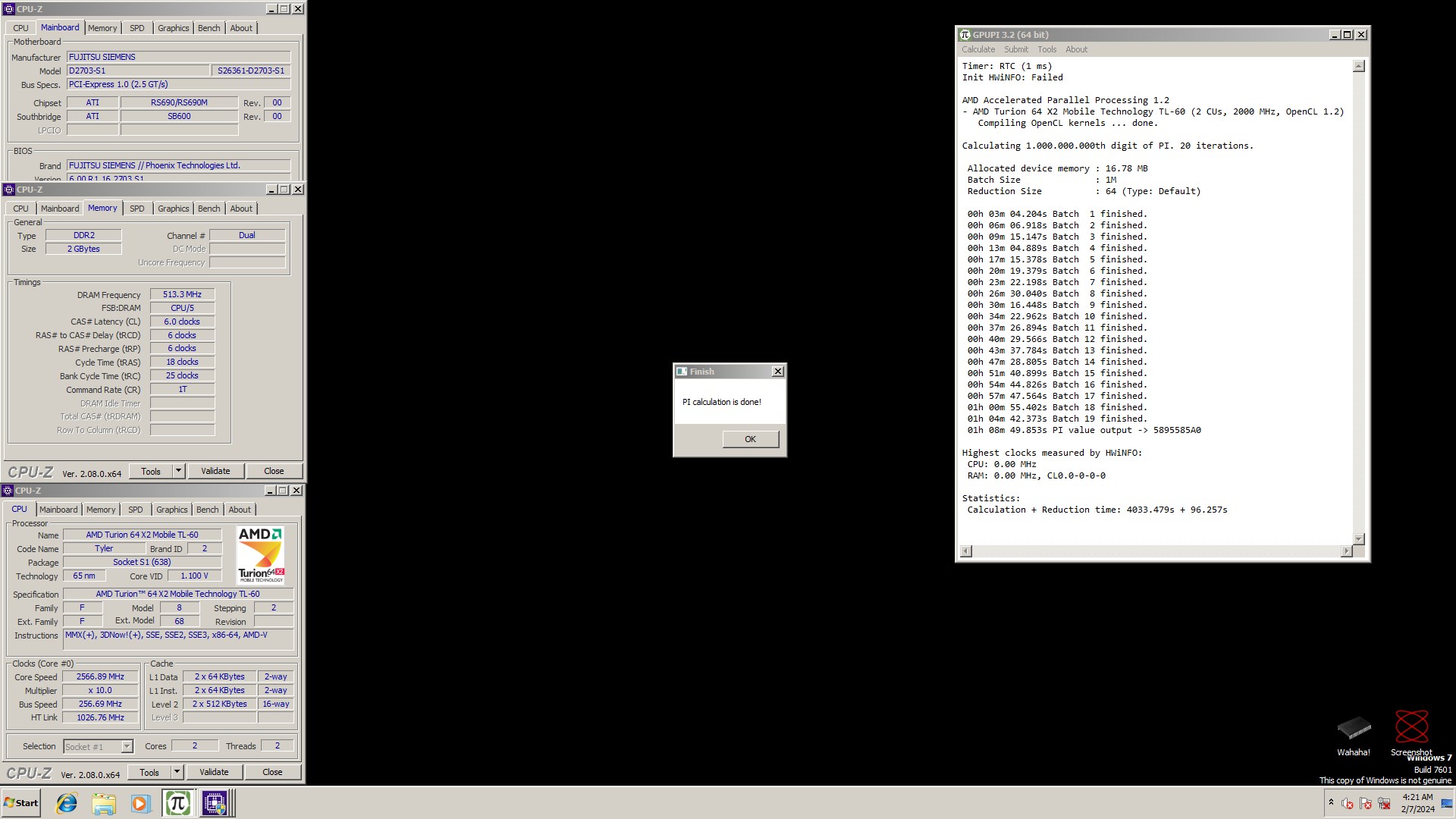The image size is (1456, 819).
Task: Open Tools dropdown arrow in bottom CPU-Z window
Action: point(177,772)
